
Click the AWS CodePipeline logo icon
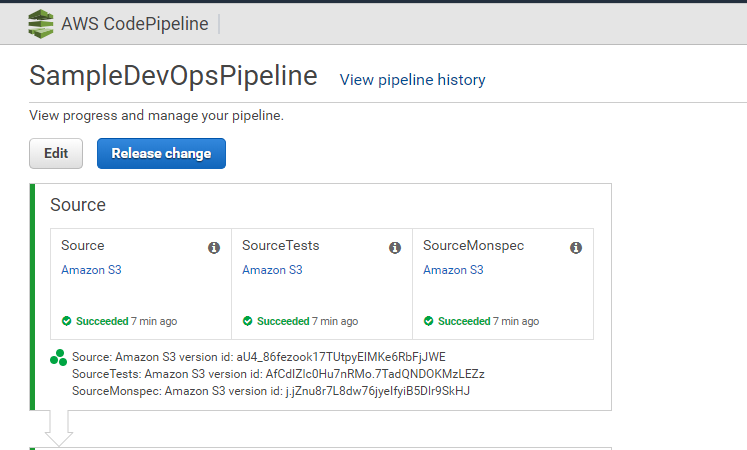[41, 24]
